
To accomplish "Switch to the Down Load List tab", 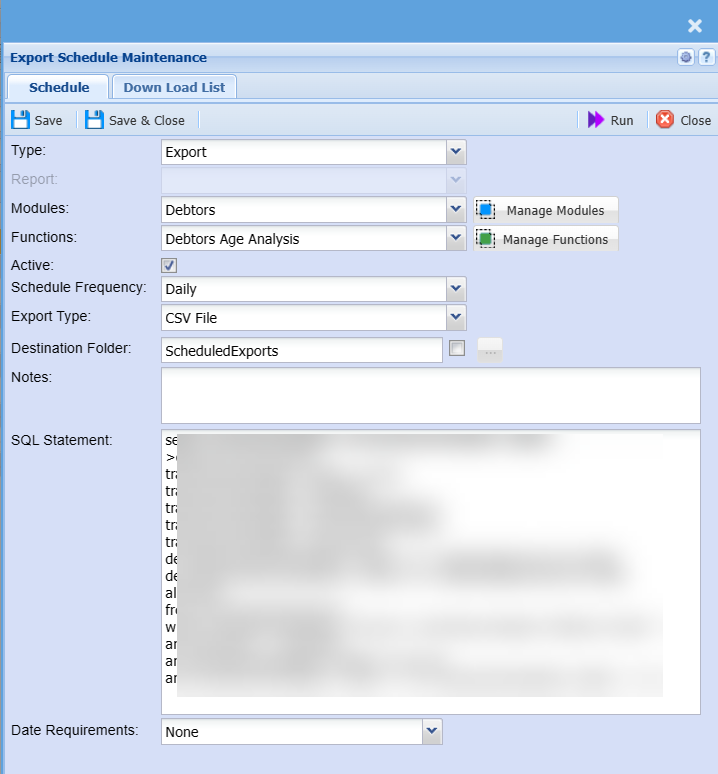I will click(x=174, y=87).
